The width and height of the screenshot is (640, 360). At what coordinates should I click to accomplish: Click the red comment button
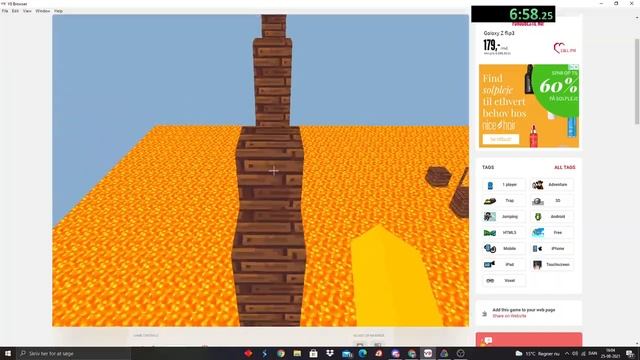coord(529,340)
